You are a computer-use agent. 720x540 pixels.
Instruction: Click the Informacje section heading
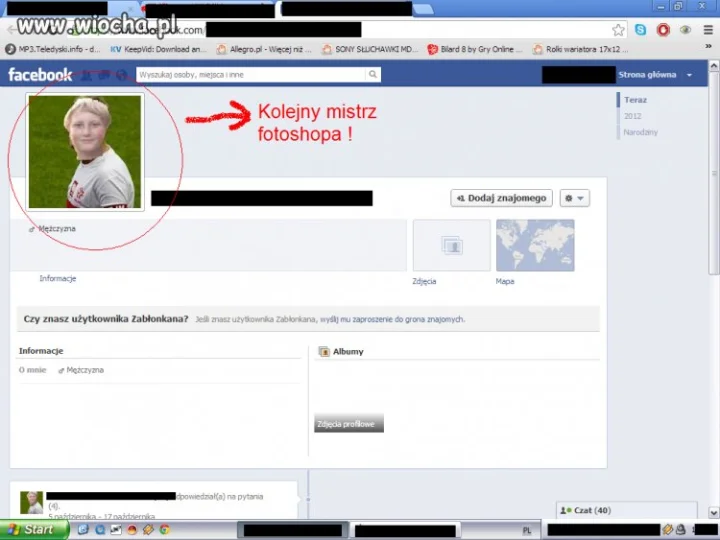tap(41, 351)
